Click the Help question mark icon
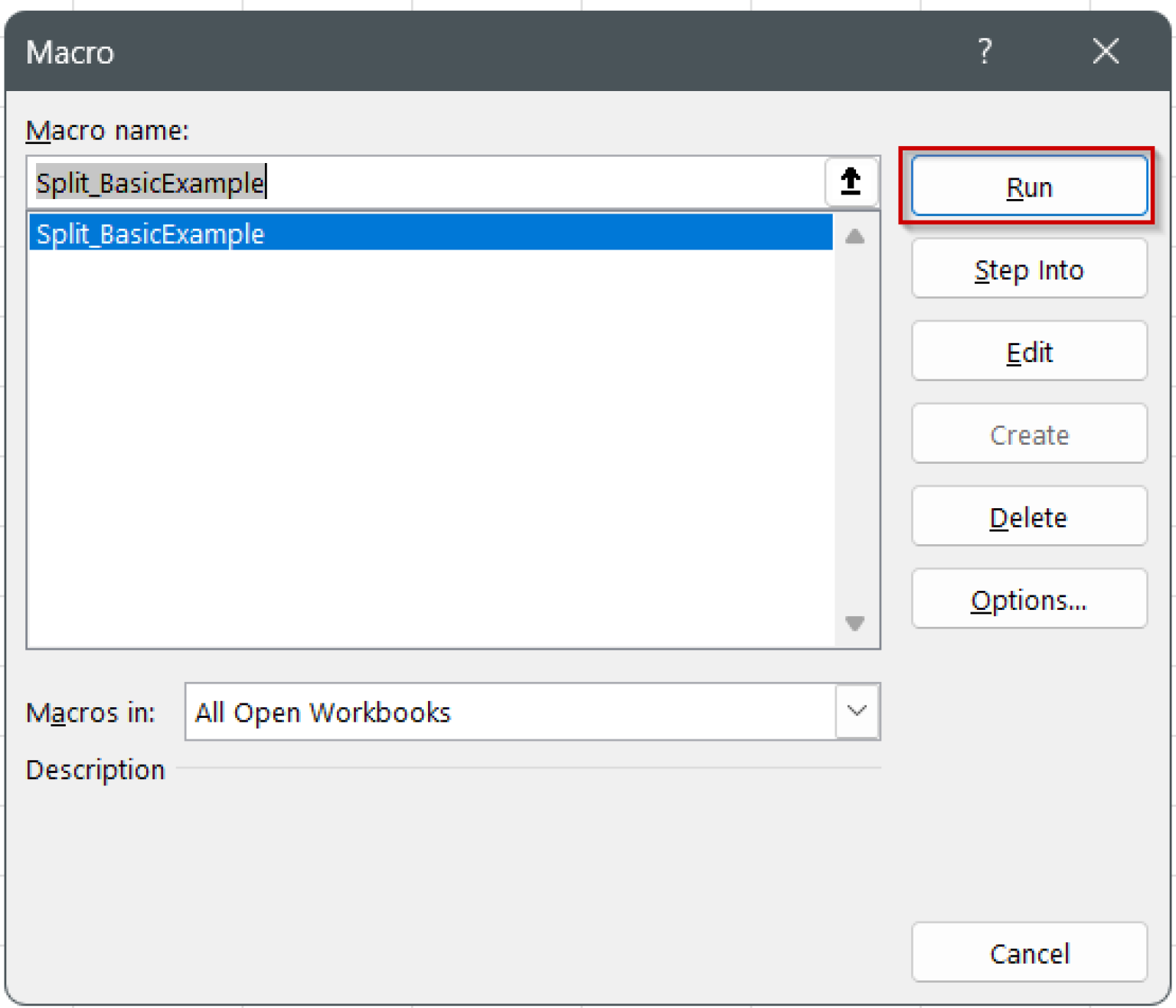This screenshot has width=1176, height=1008. 985,52
